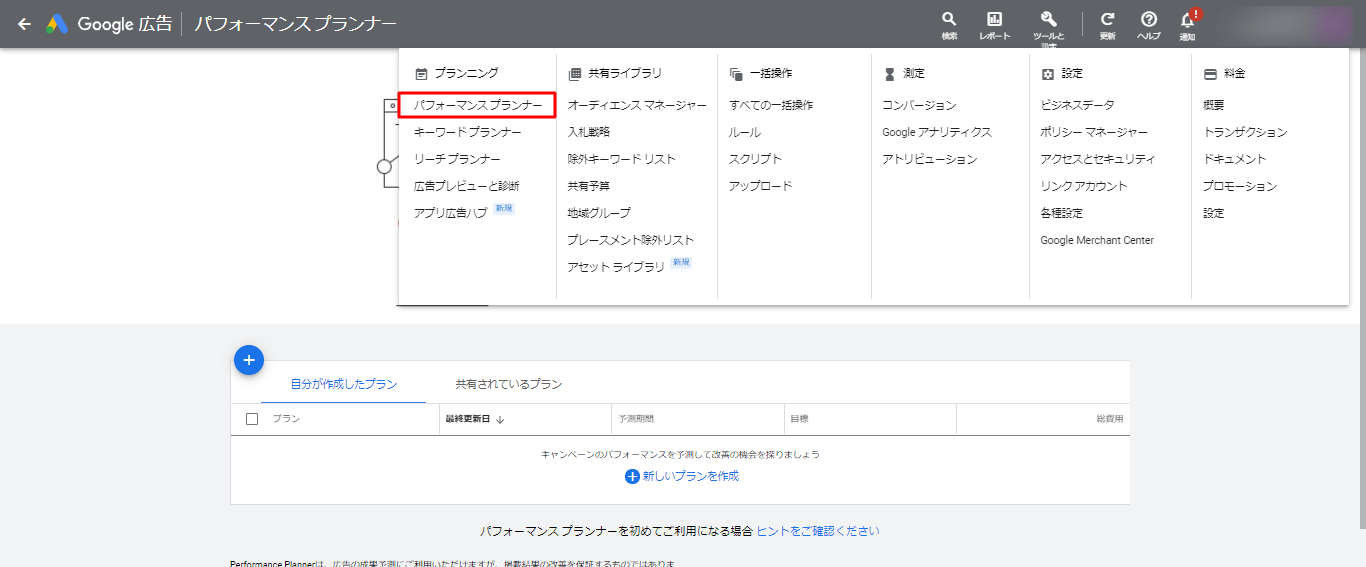Switch to 自分が作成したプラン tab

coord(343,384)
